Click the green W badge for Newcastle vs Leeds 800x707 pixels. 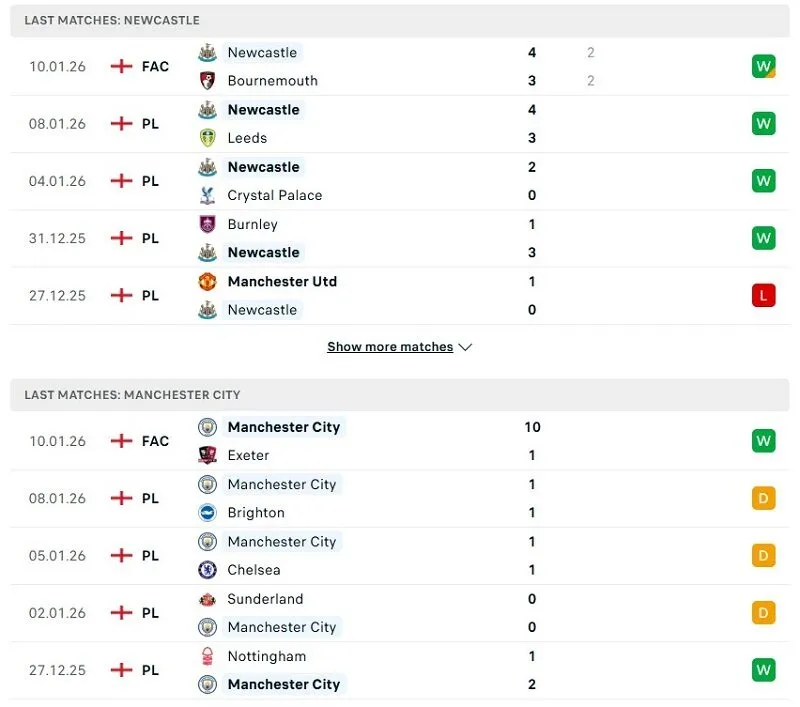(x=763, y=123)
